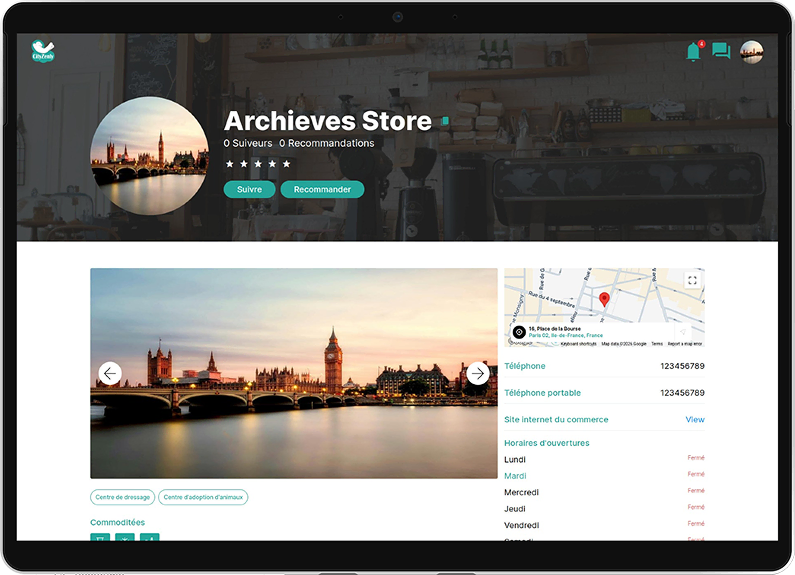Click the Archieves Store title
This screenshot has width=795, height=575.
pos(328,121)
